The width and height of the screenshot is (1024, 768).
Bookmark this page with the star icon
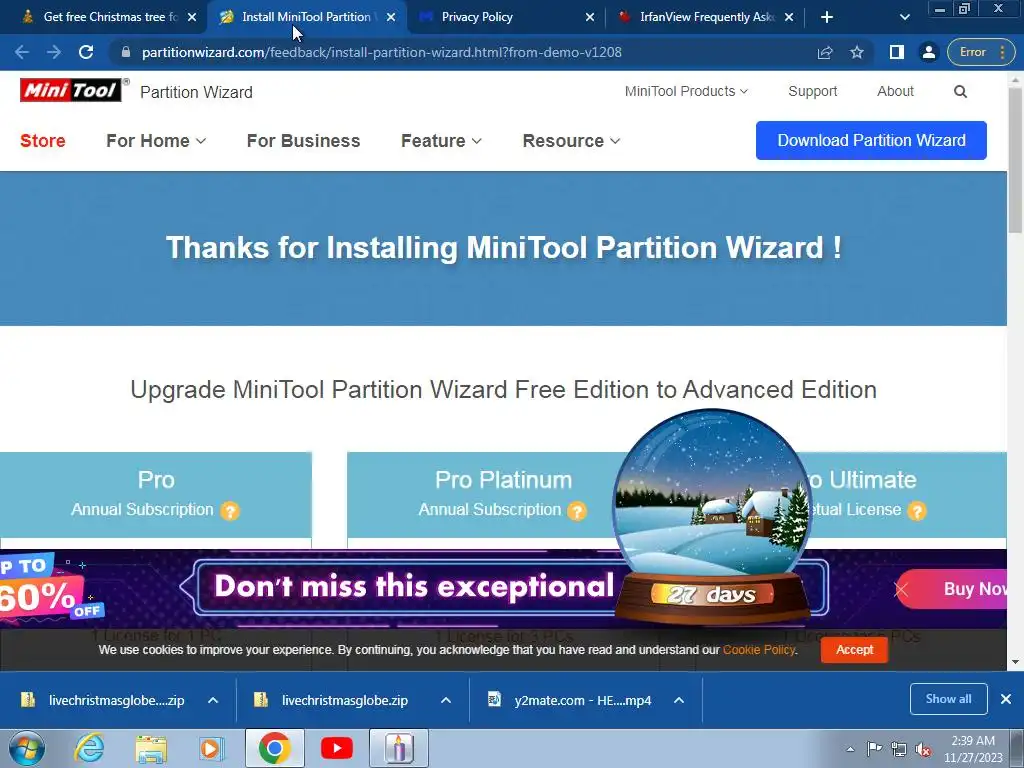857,52
